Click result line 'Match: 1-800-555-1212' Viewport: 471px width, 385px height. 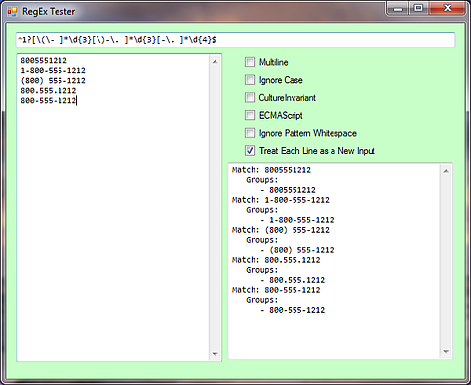281,200
